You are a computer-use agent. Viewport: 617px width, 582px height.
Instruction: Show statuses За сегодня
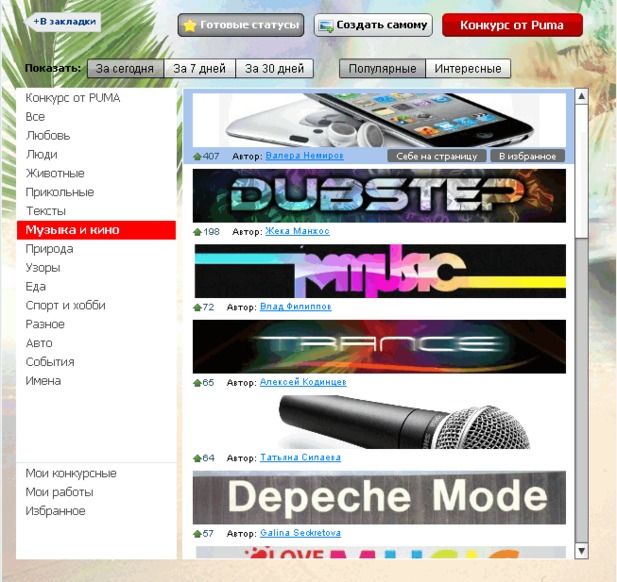click(125, 68)
